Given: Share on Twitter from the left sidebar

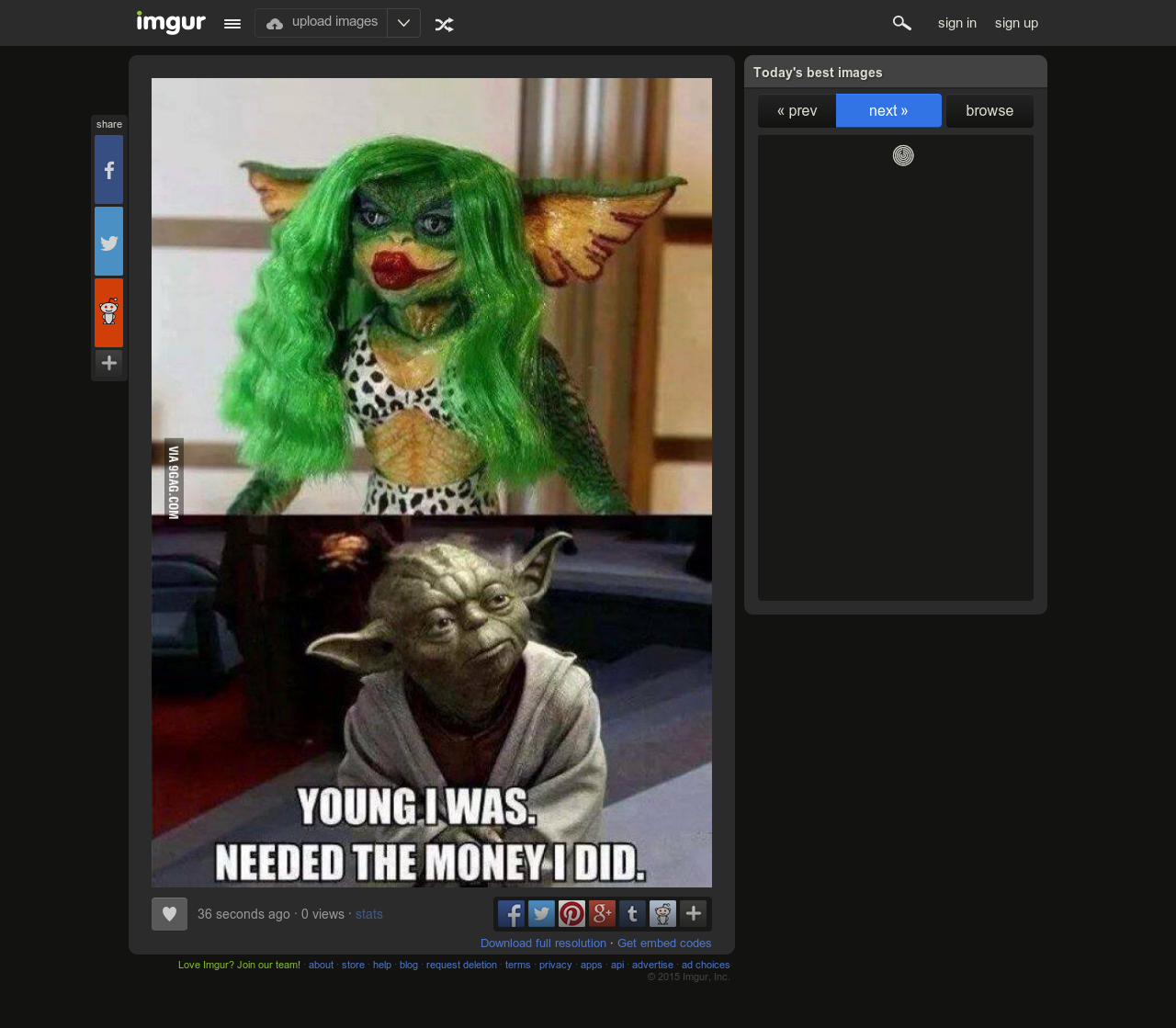Looking at the screenshot, I should pos(108,242).
